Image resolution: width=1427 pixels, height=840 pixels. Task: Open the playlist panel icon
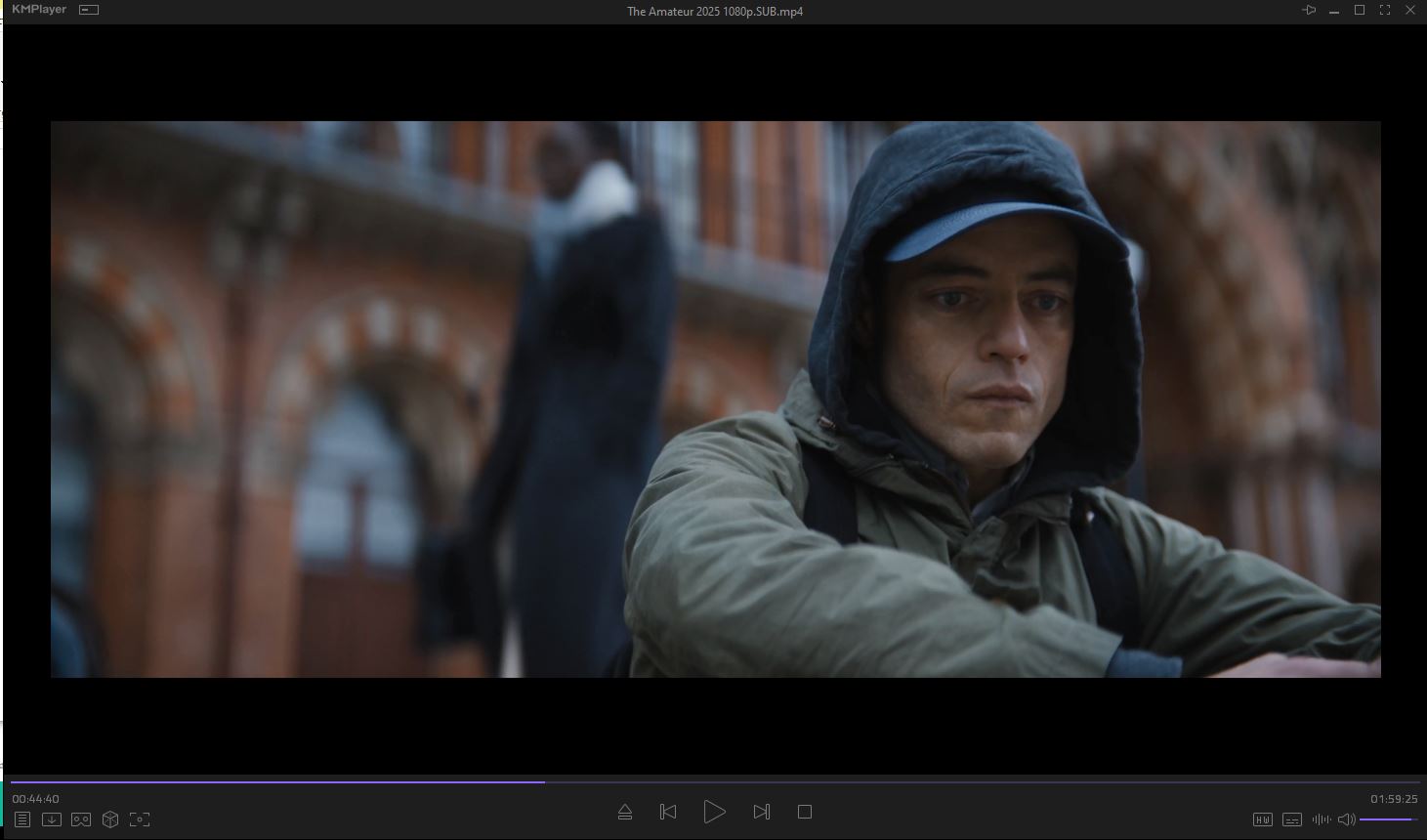(x=22, y=819)
